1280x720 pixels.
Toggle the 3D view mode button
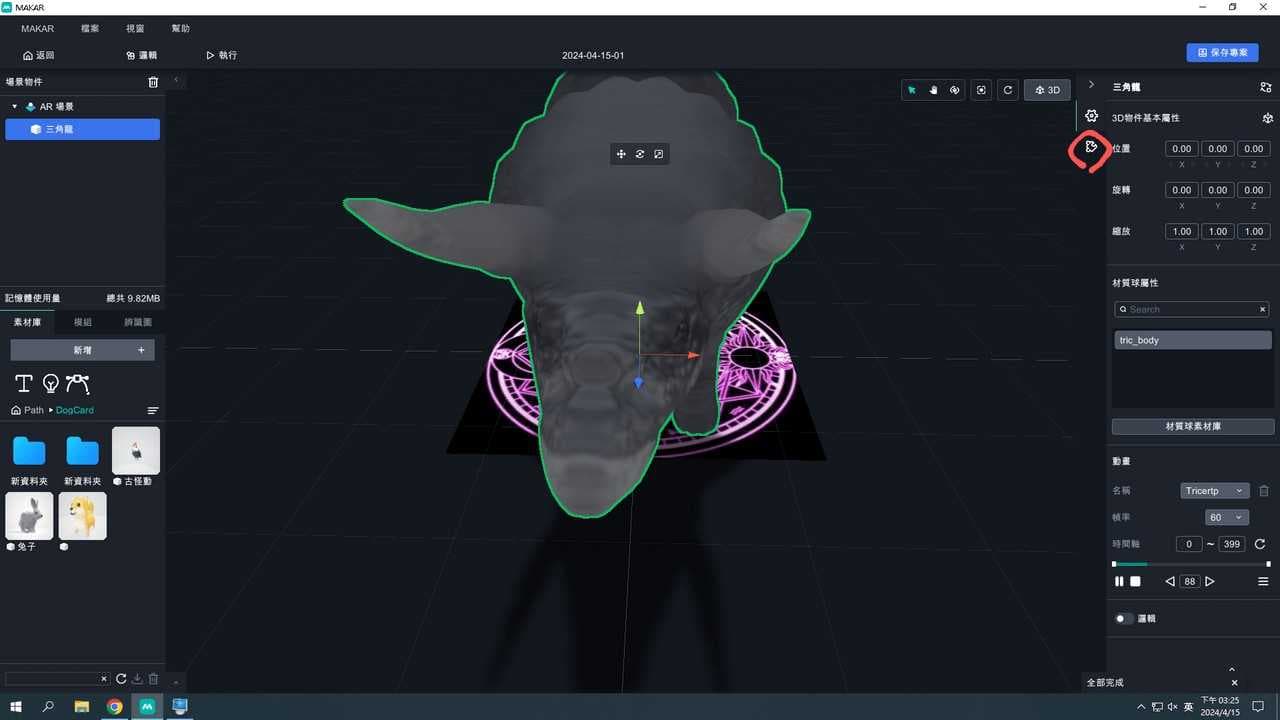pos(1048,90)
